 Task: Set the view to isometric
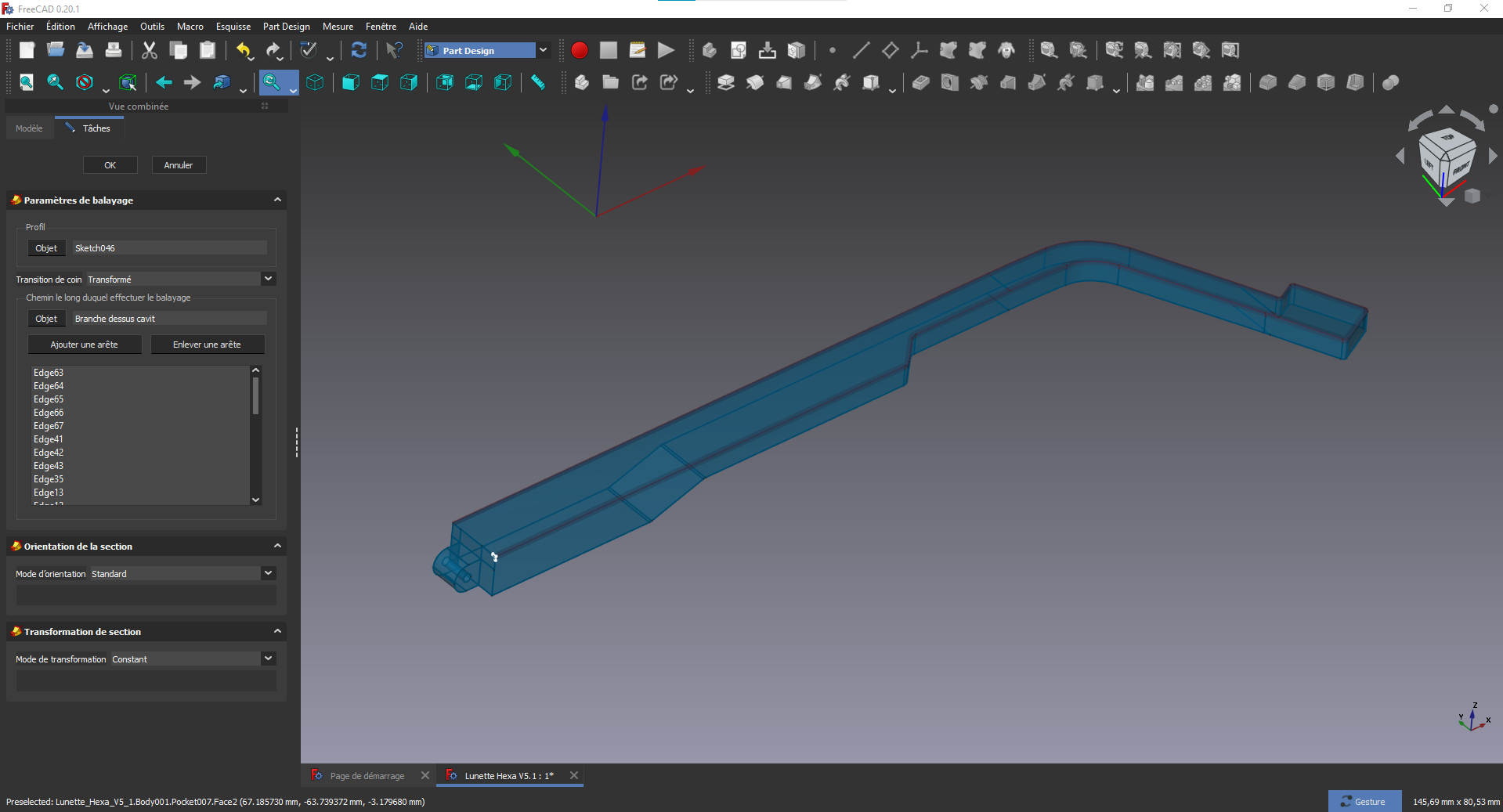tap(316, 82)
